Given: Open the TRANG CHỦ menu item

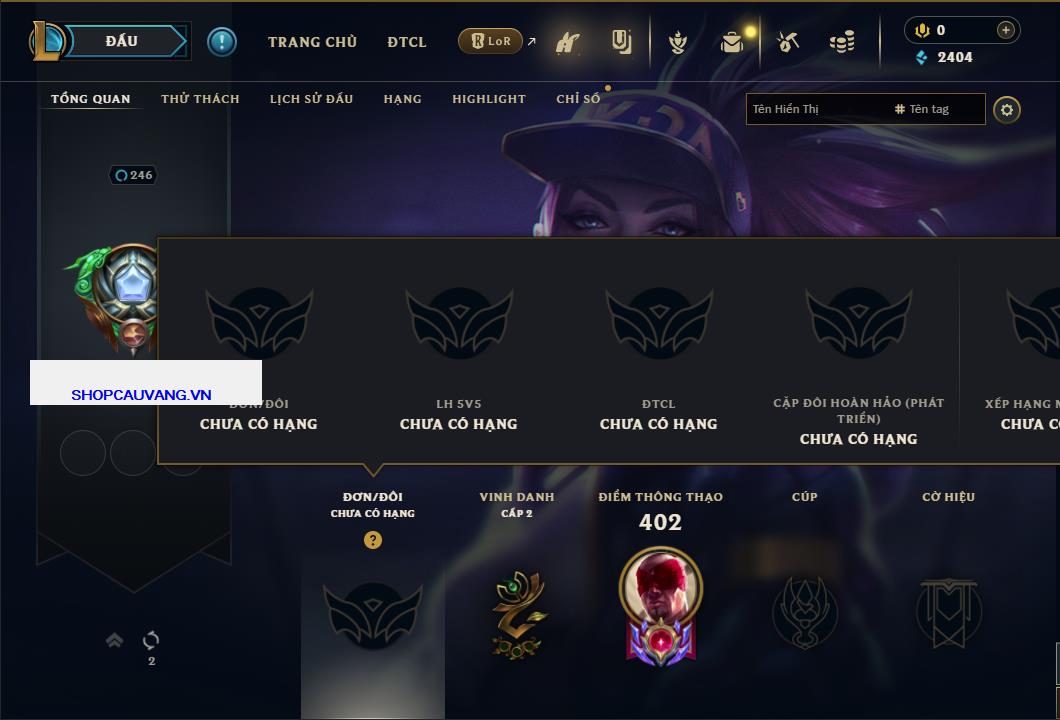Looking at the screenshot, I should [312, 42].
